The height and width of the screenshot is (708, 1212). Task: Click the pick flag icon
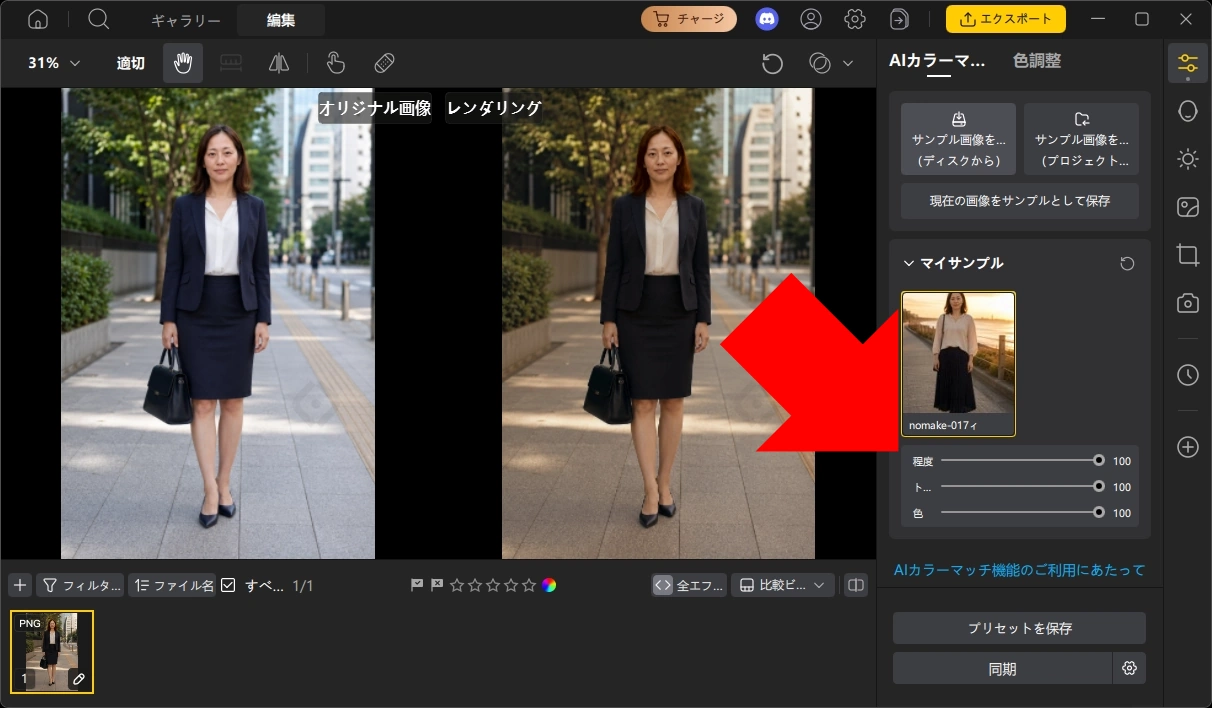click(x=417, y=585)
